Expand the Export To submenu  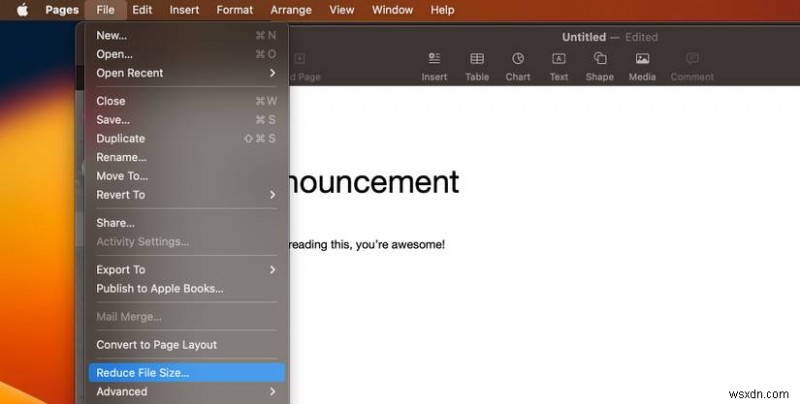186,270
